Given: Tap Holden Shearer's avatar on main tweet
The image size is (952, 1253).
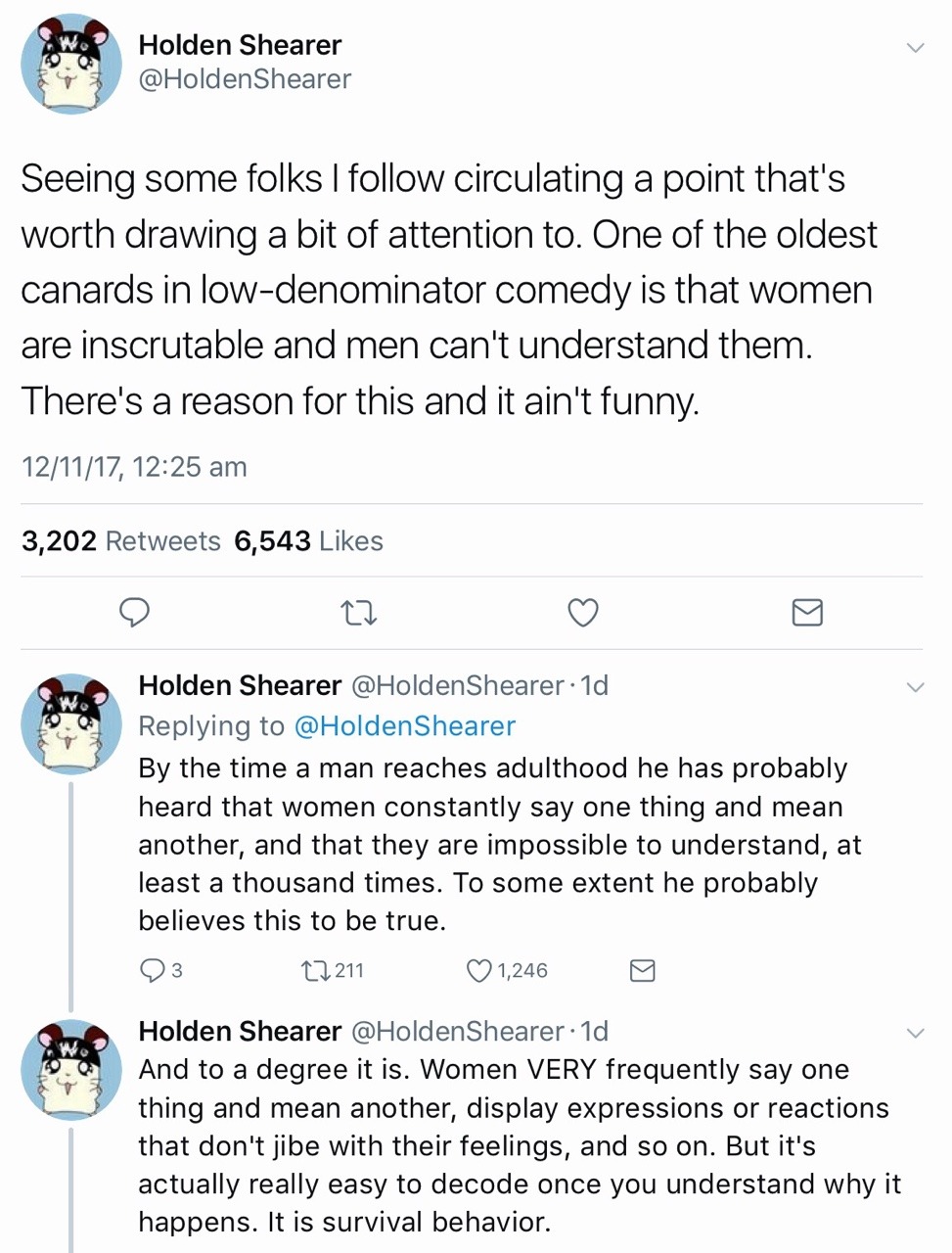Looking at the screenshot, I should click(71, 66).
